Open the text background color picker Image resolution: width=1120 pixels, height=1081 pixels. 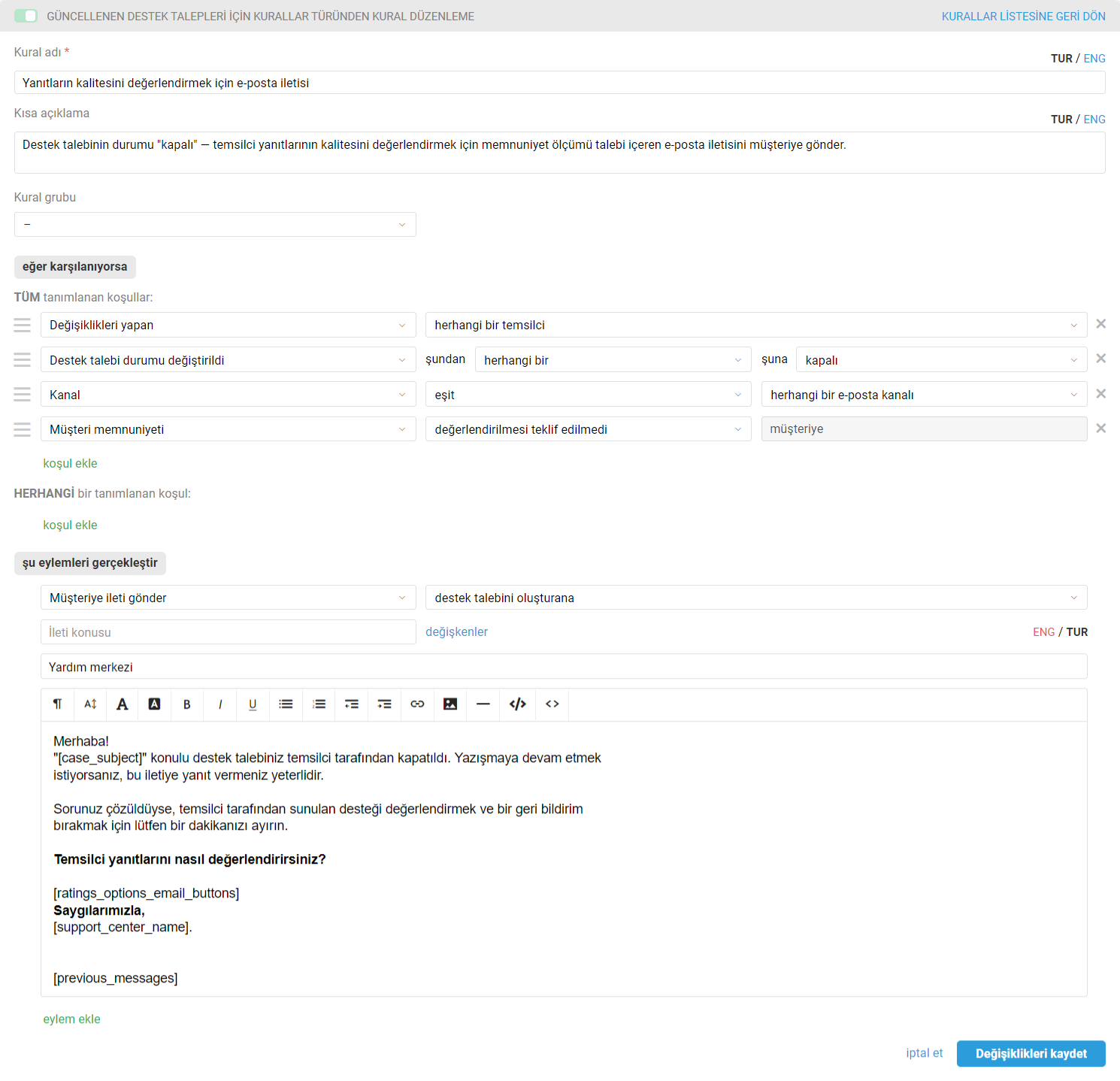pyautogui.click(x=154, y=704)
